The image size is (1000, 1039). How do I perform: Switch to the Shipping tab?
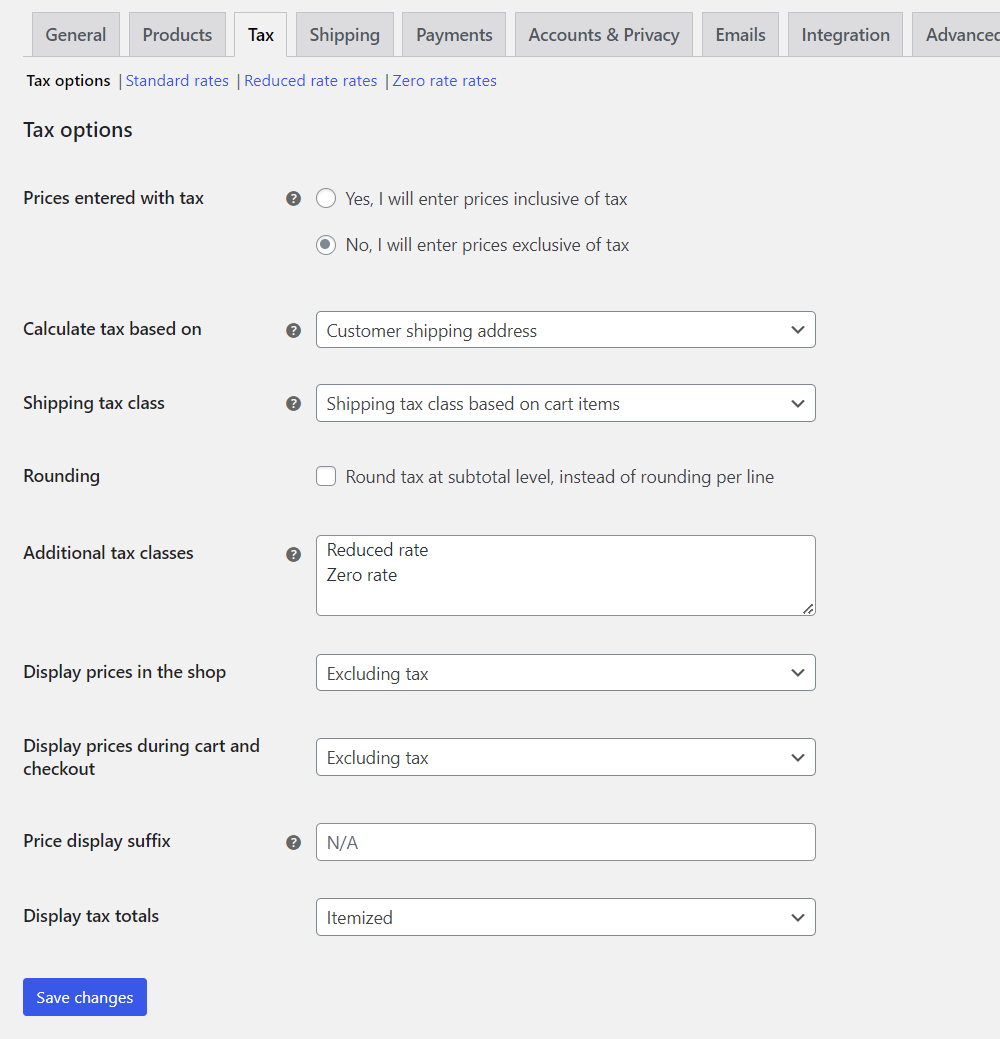click(344, 35)
